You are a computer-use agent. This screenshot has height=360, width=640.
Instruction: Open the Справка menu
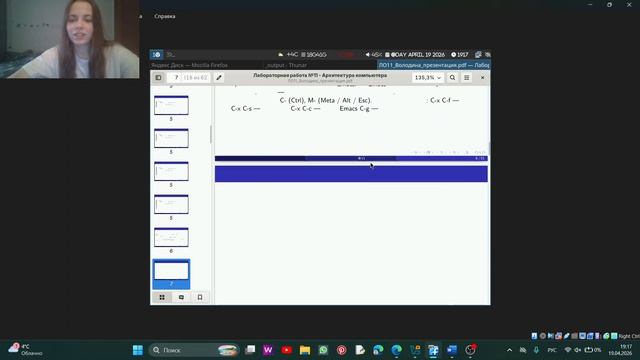[x=165, y=16]
